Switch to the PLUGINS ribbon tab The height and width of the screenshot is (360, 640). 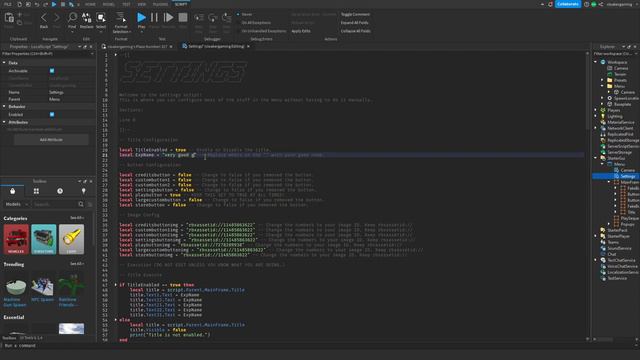160,4
